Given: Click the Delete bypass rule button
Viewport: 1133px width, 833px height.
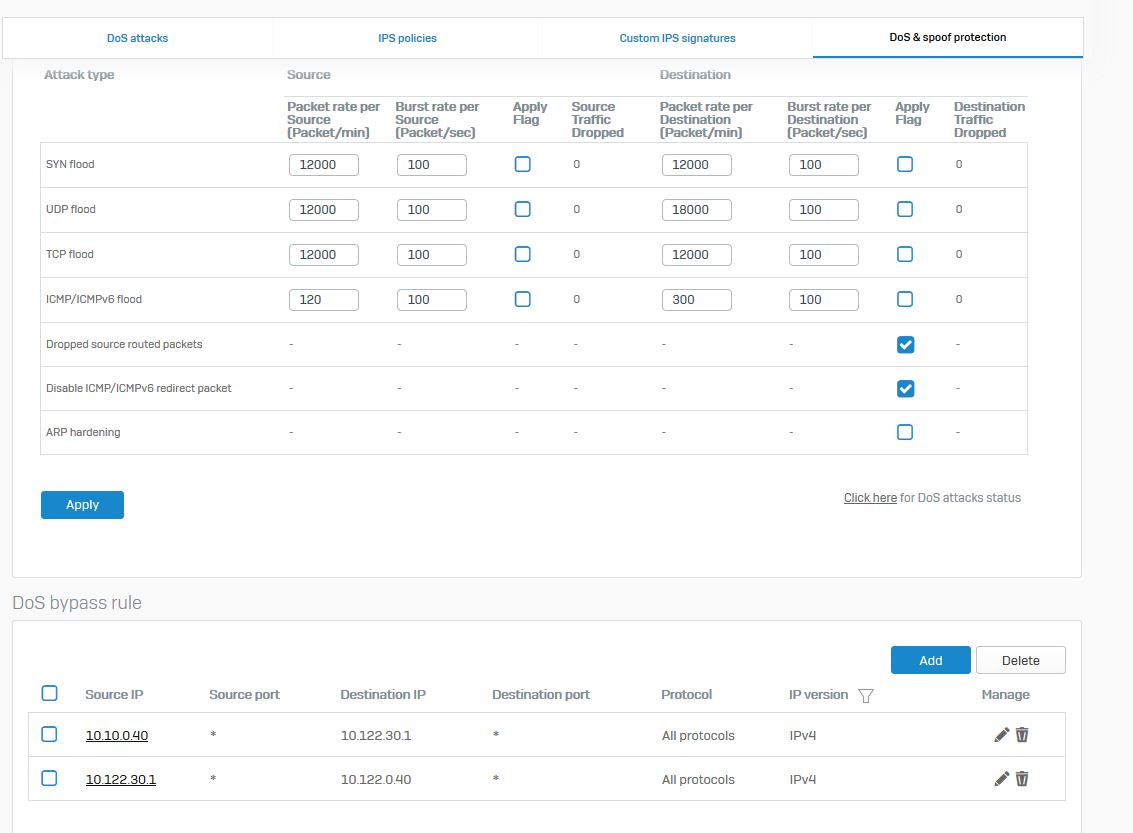Looking at the screenshot, I should tap(1020, 660).
